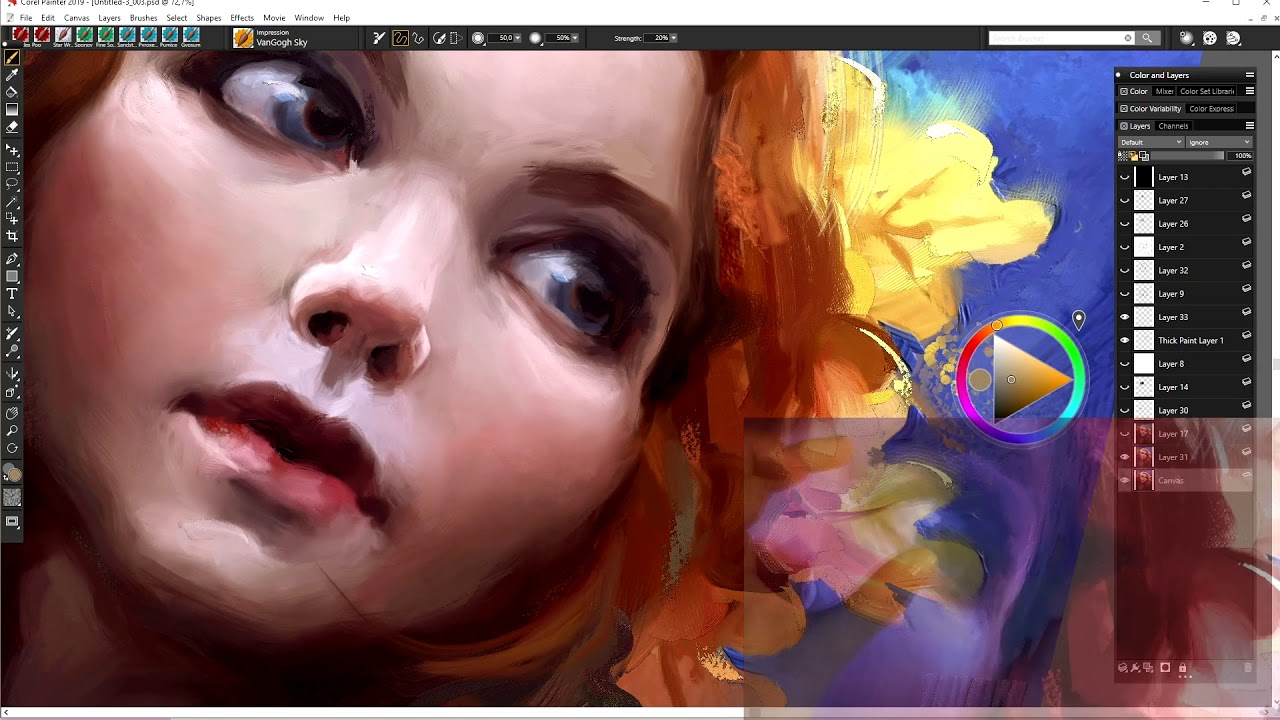Select the Brush tool in the toolbox
The height and width of the screenshot is (720, 1280).
pyautogui.click(x=12, y=58)
